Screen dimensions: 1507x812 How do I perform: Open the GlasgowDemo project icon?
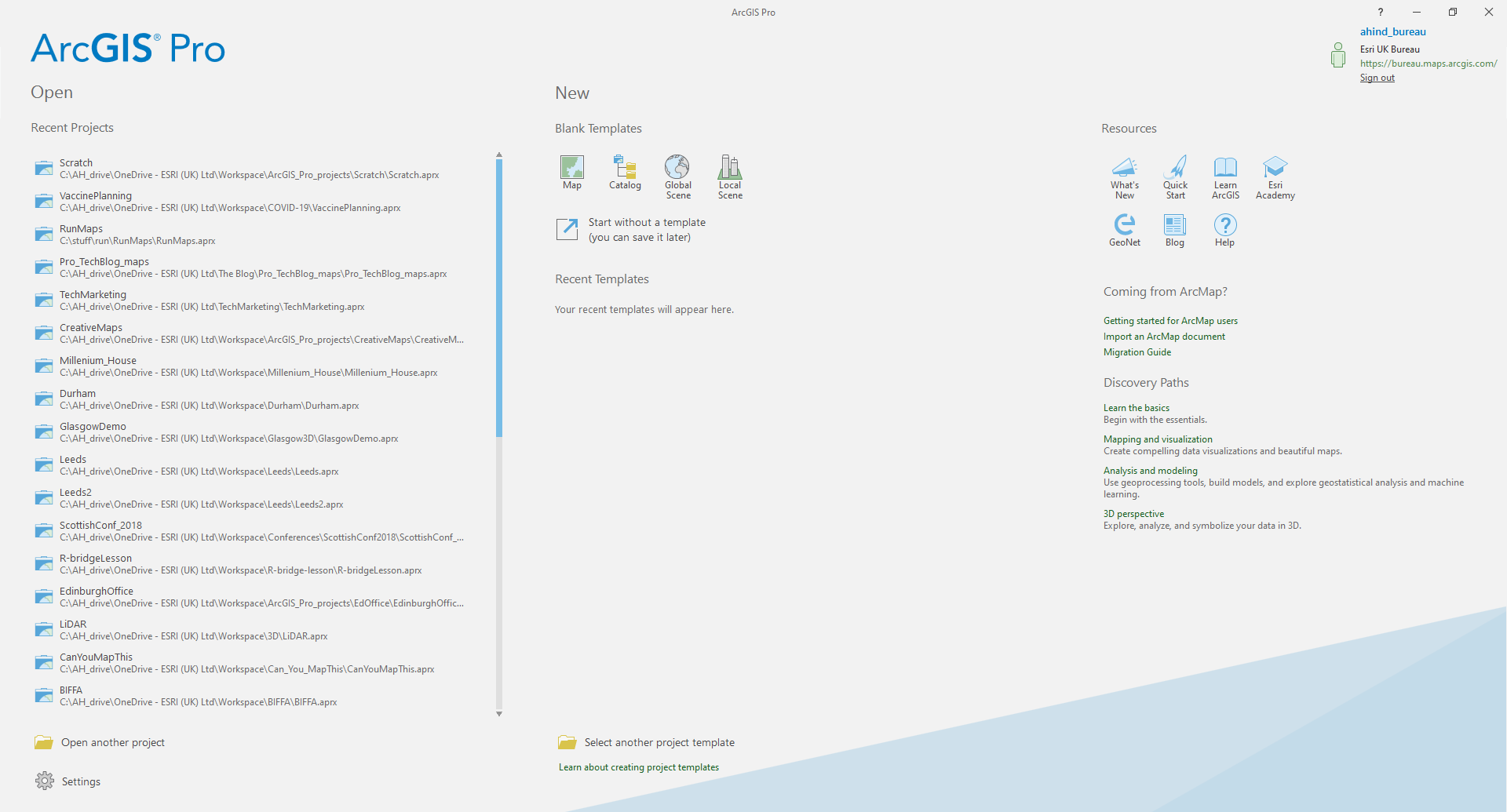point(44,432)
